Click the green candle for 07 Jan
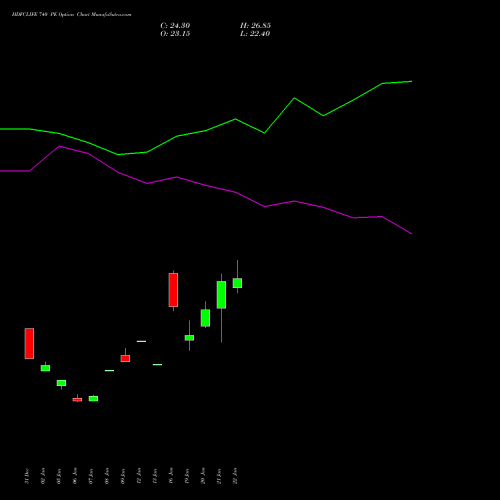The width and height of the screenshot is (500, 500). coord(93,398)
